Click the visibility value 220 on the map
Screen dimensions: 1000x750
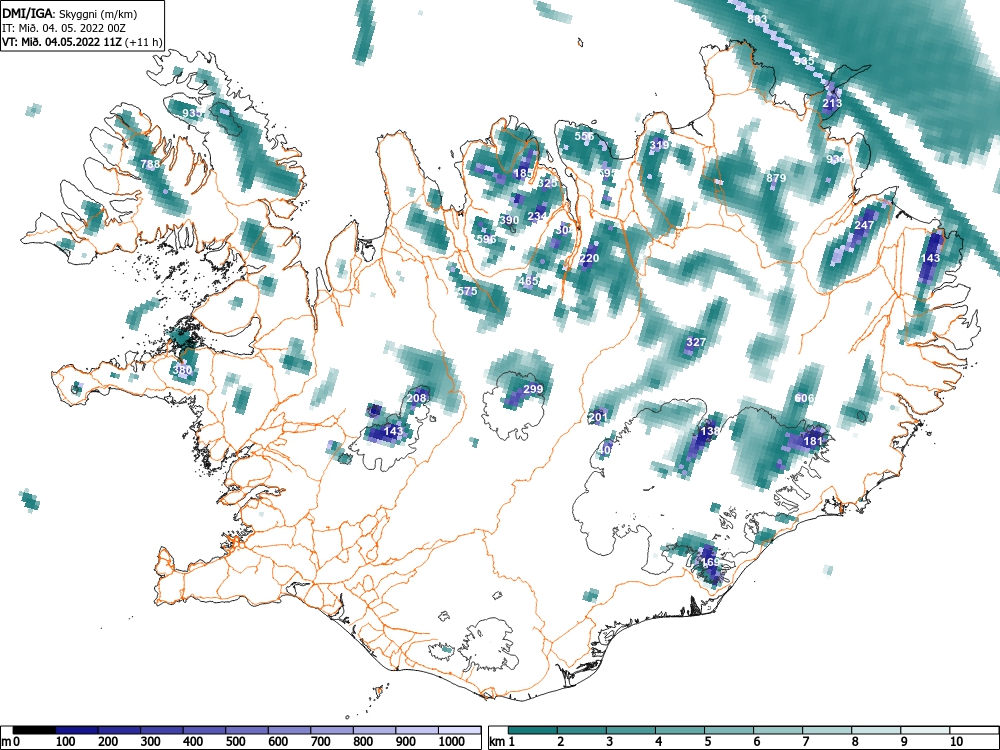(x=589, y=258)
